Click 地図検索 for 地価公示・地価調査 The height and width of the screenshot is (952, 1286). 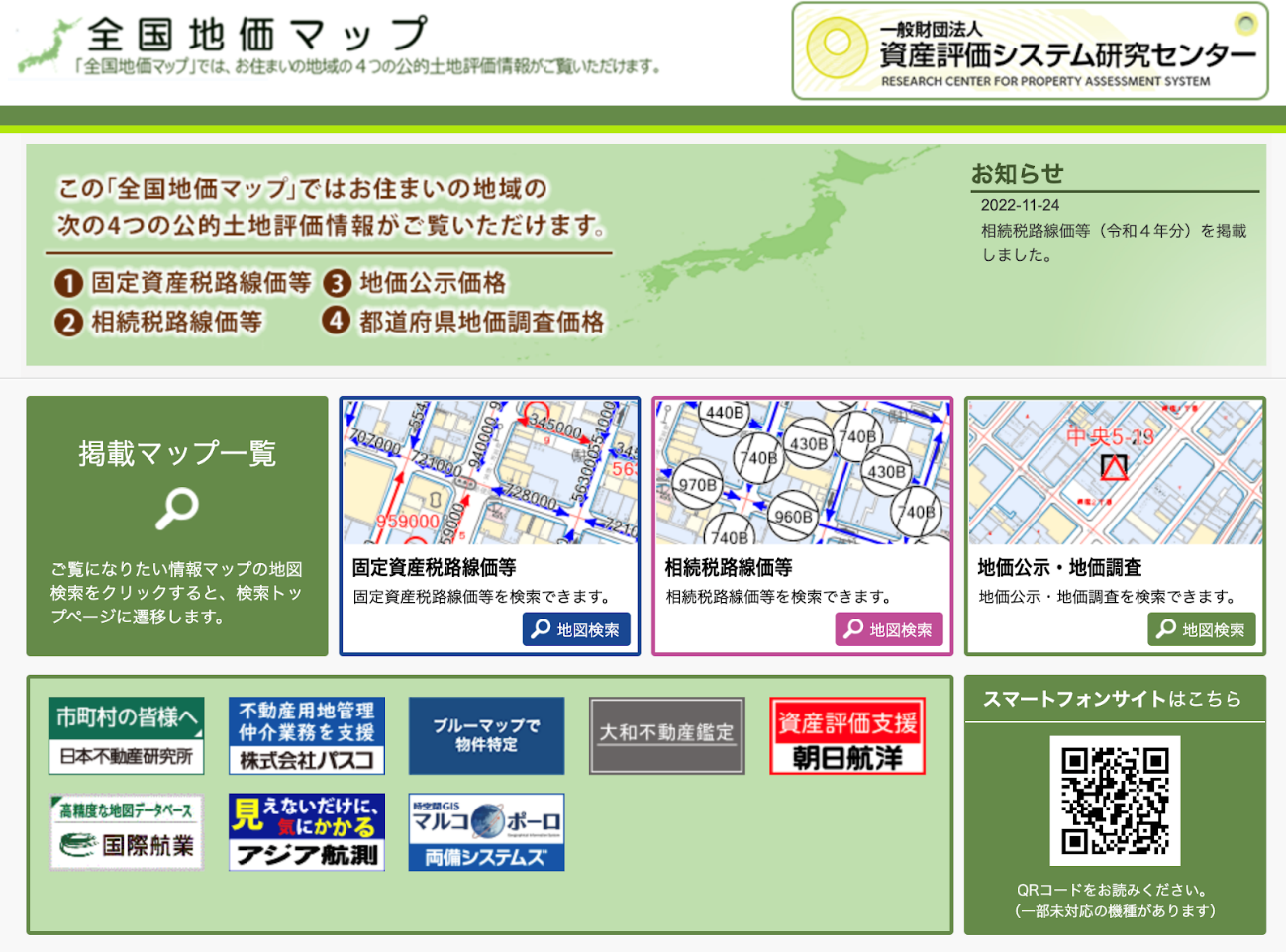pyautogui.click(x=1201, y=628)
